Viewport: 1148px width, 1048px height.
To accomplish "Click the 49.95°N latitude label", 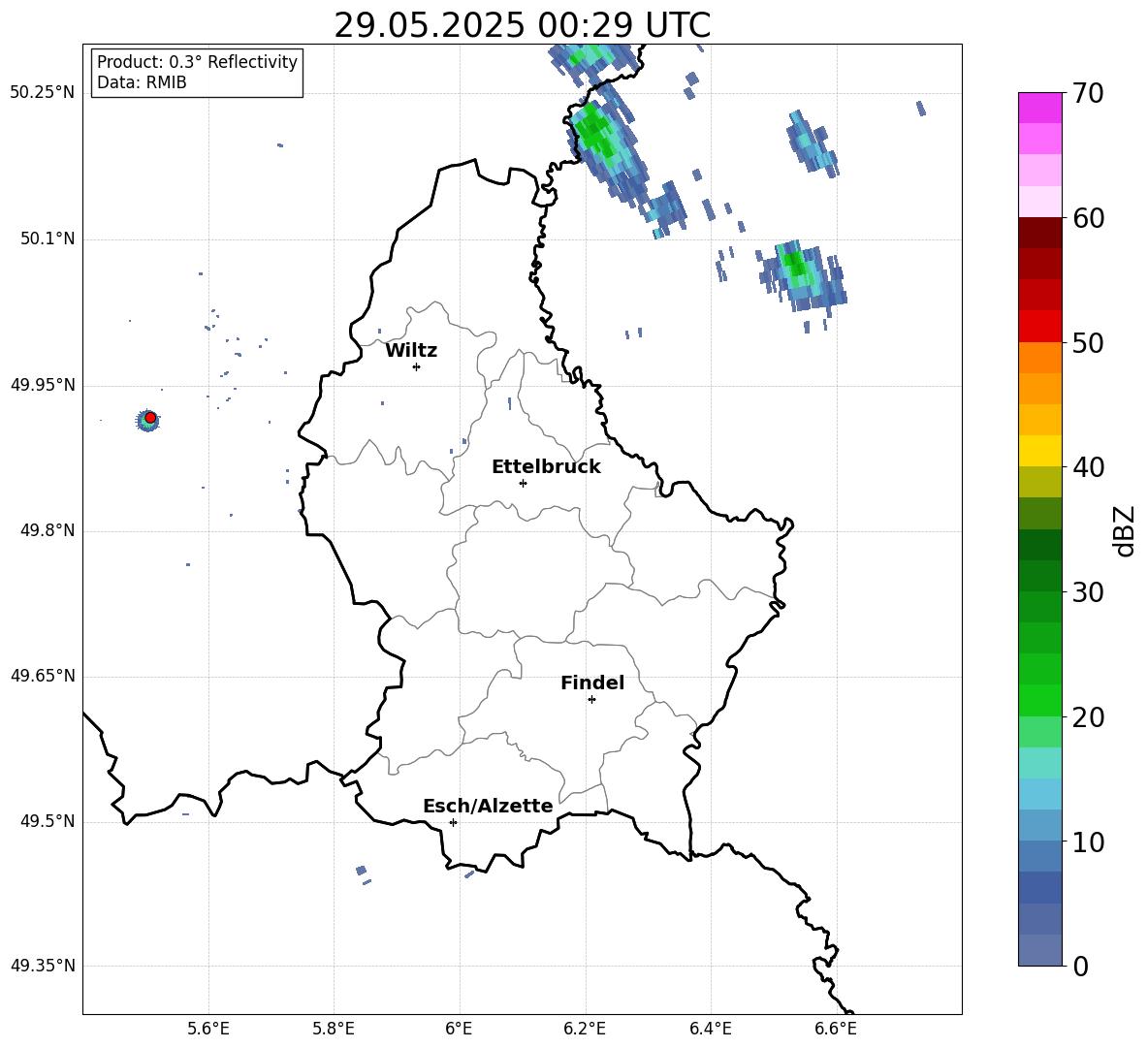I will click(x=43, y=385).
